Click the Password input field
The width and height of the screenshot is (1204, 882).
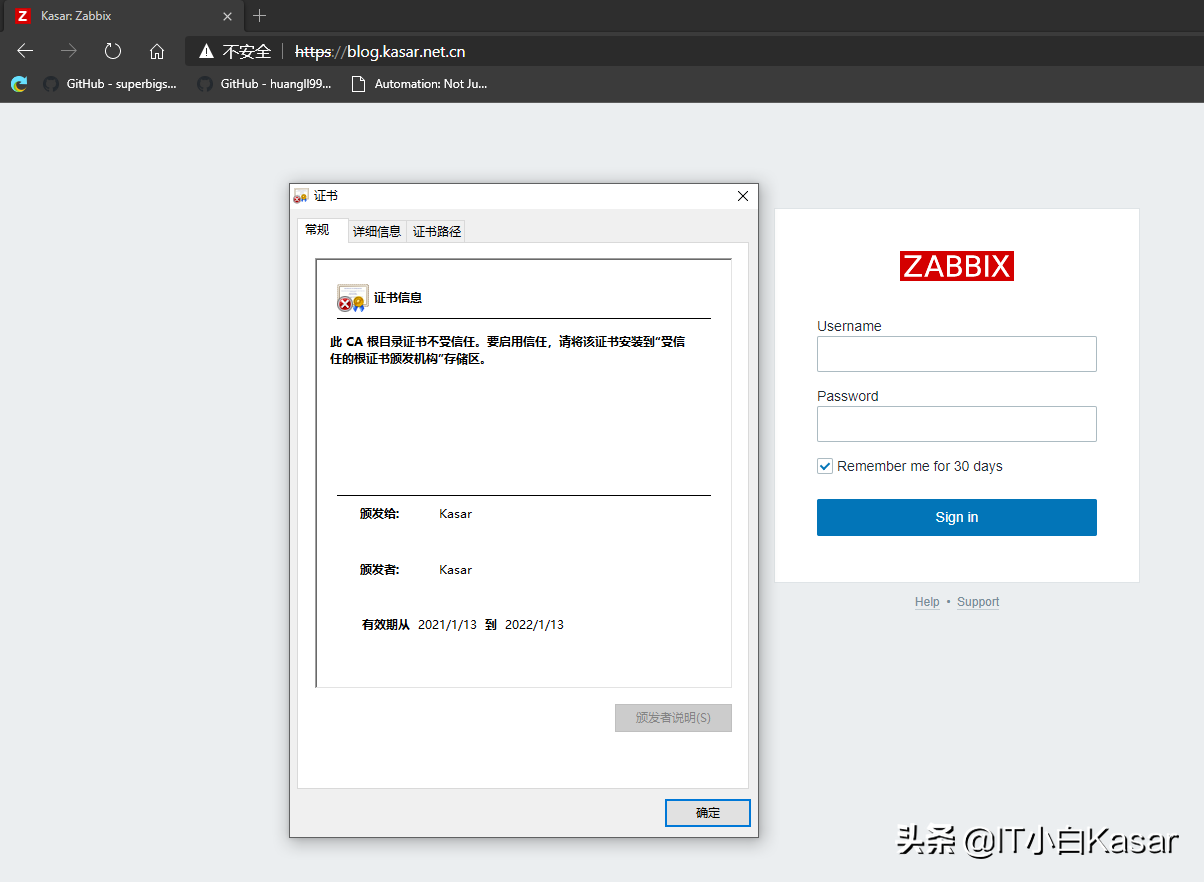(x=957, y=424)
